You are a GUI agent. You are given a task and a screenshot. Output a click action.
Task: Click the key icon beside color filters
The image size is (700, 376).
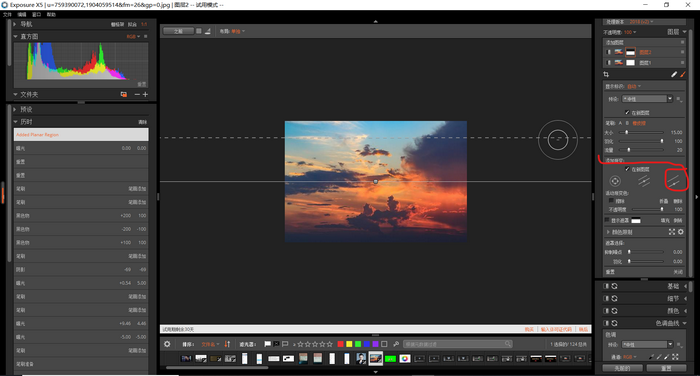point(396,344)
